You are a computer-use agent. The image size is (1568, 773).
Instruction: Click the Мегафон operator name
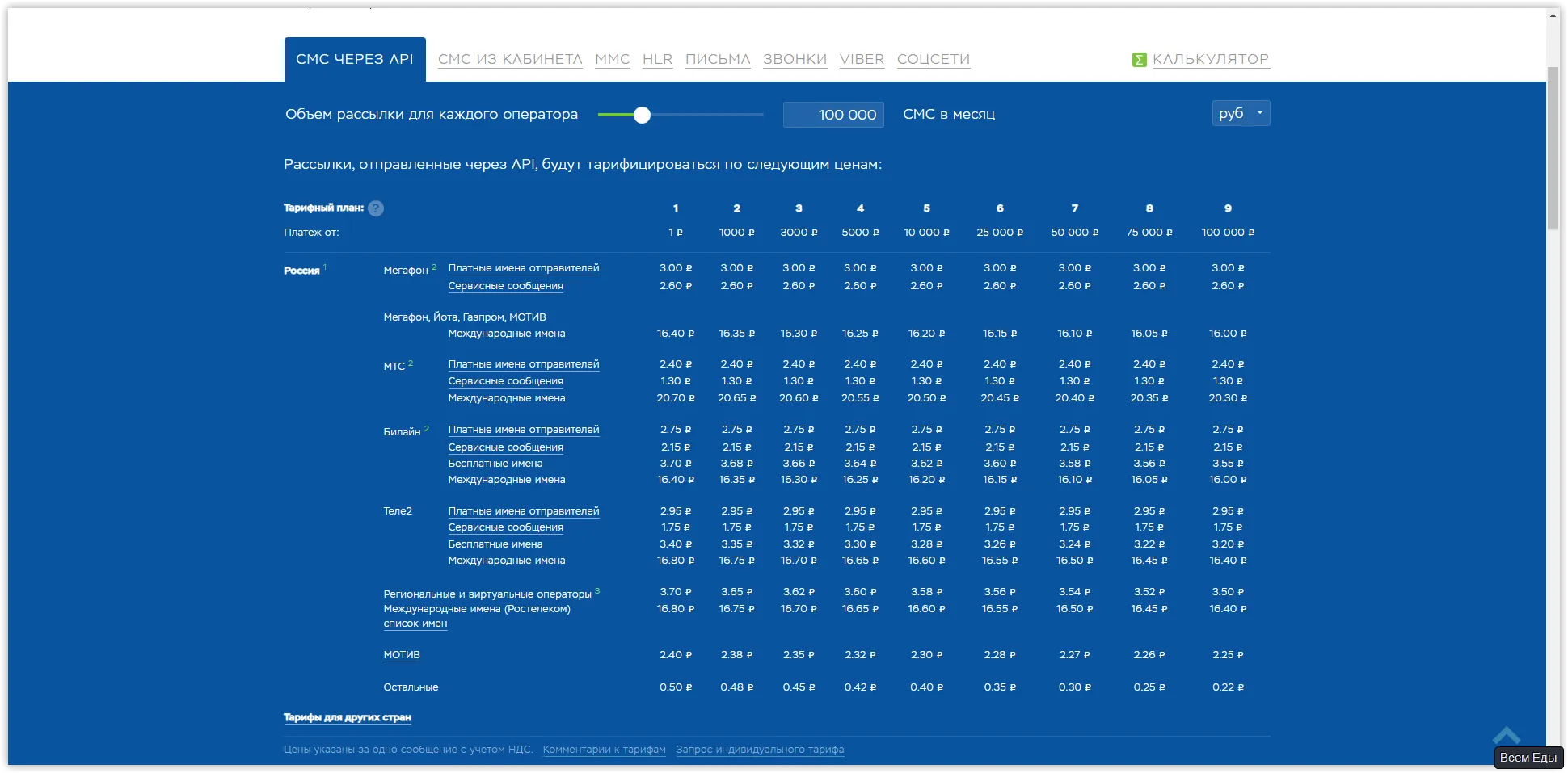pos(406,271)
